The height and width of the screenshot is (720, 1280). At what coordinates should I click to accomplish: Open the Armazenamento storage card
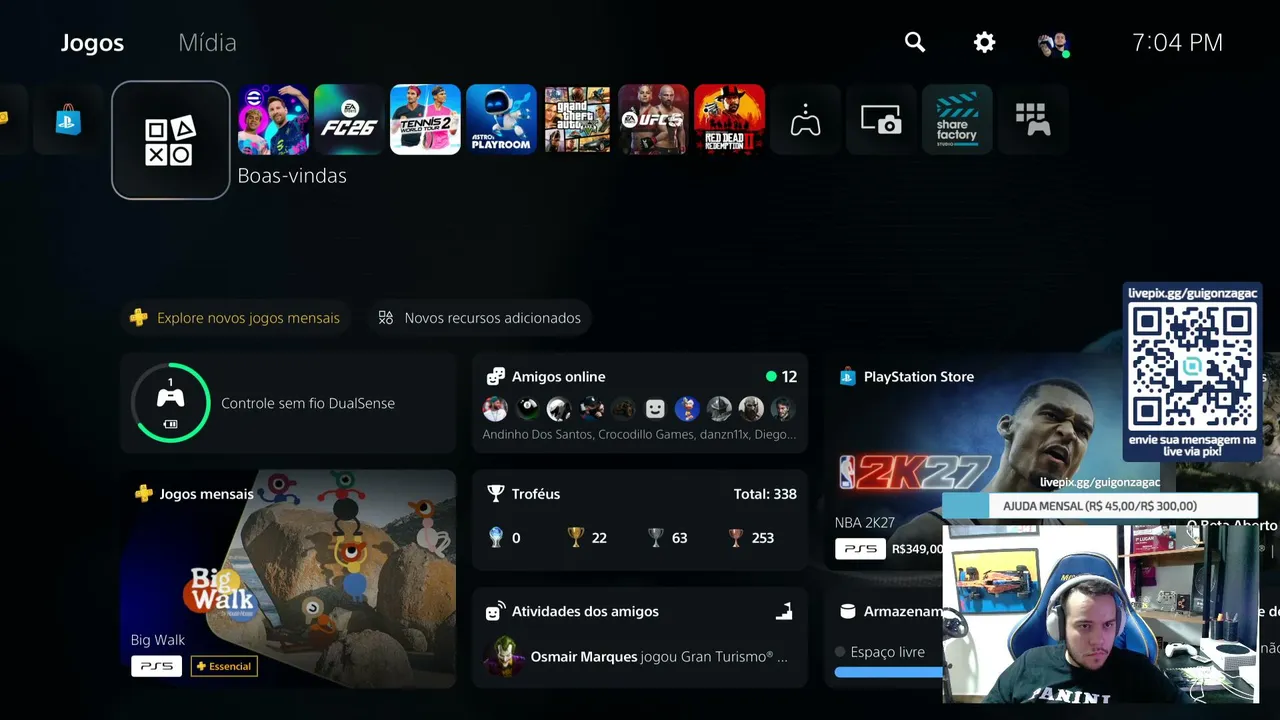(x=884, y=637)
